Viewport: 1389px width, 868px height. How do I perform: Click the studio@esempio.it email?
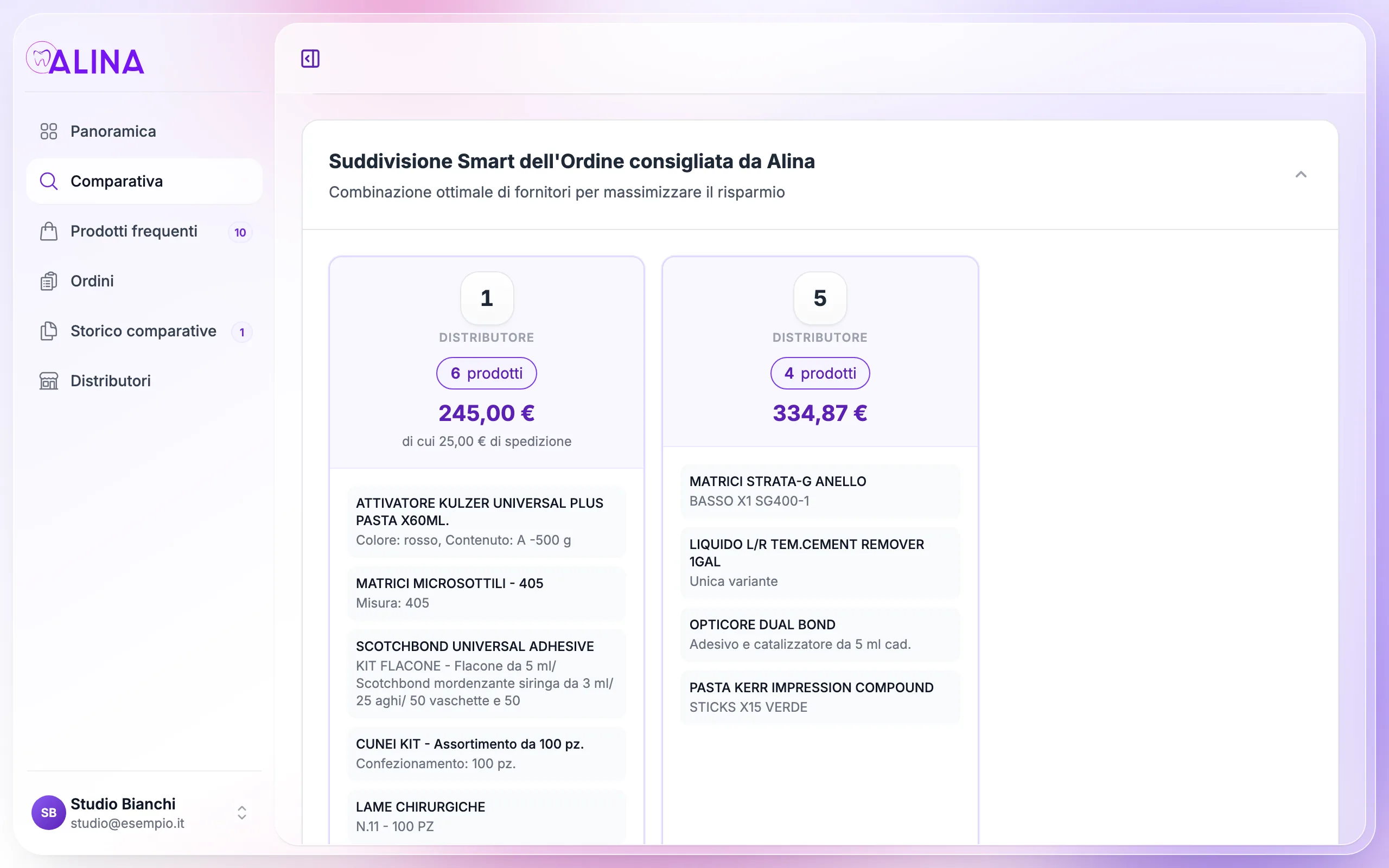[x=128, y=823]
